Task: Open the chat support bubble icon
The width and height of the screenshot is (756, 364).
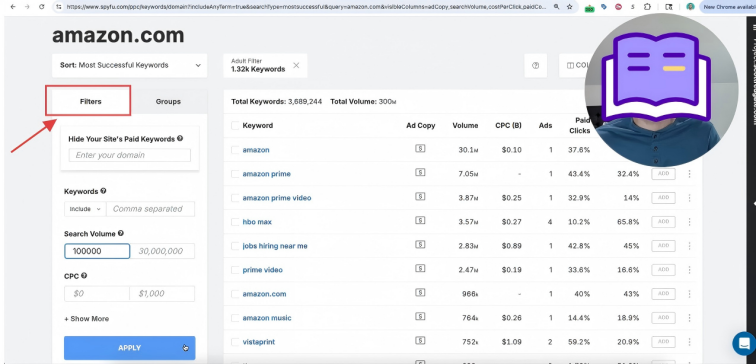Action: [x=744, y=343]
